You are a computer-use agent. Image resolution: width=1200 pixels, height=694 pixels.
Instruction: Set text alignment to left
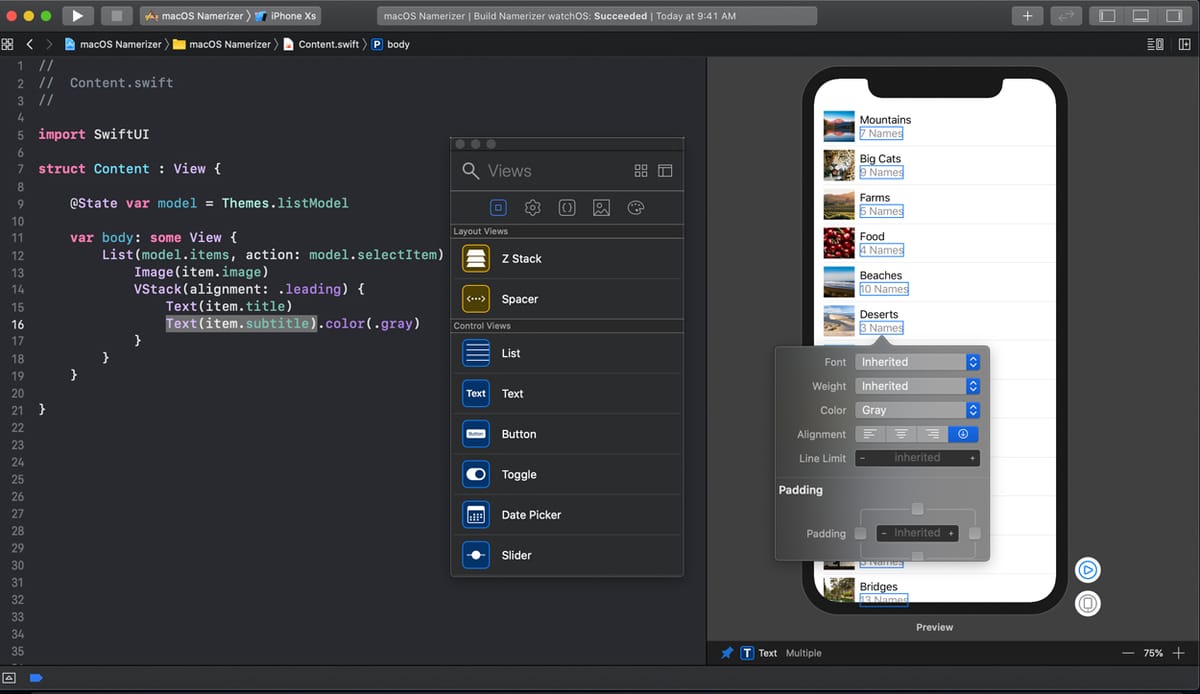click(870, 434)
